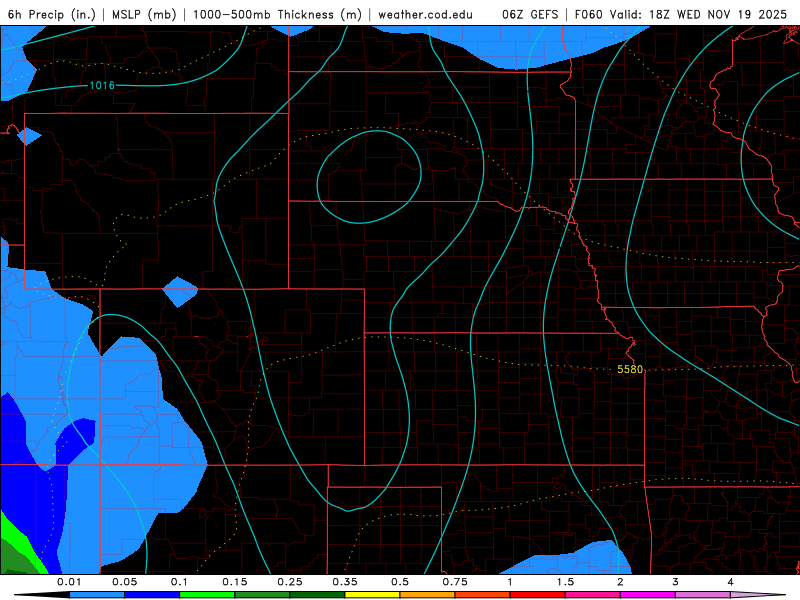
Task: Click the legend value 4
Action: point(731,582)
